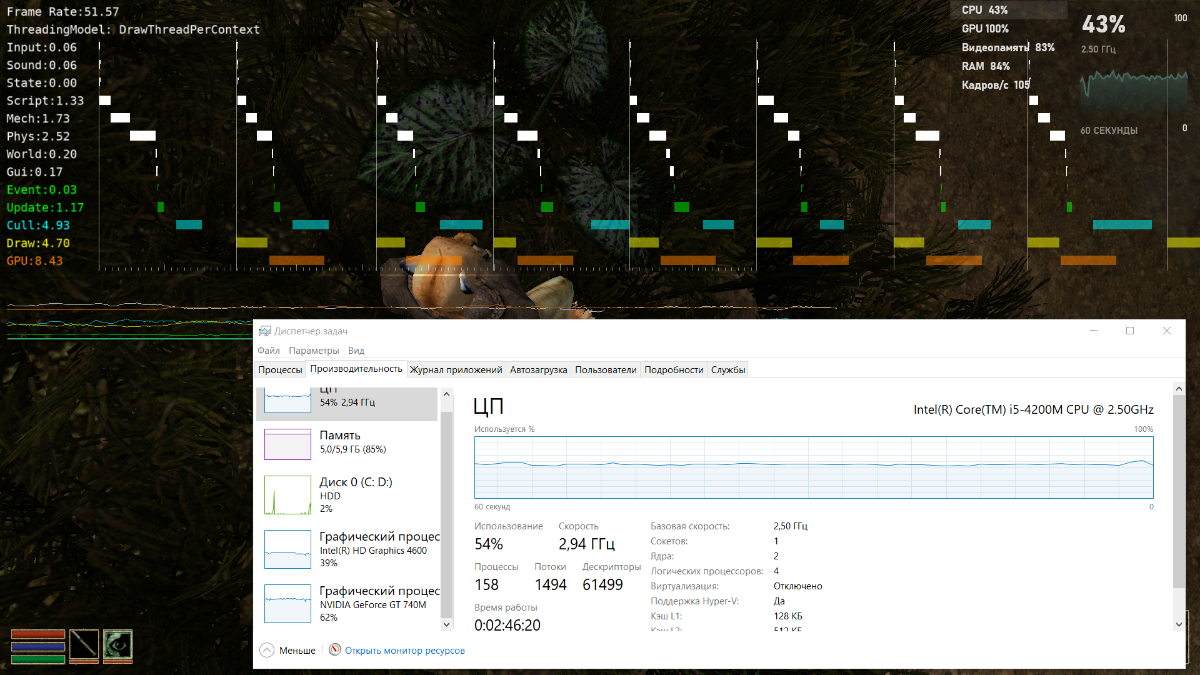1200x675 pixels.
Task: Click the red health bar in HUD
Action: coord(38,634)
